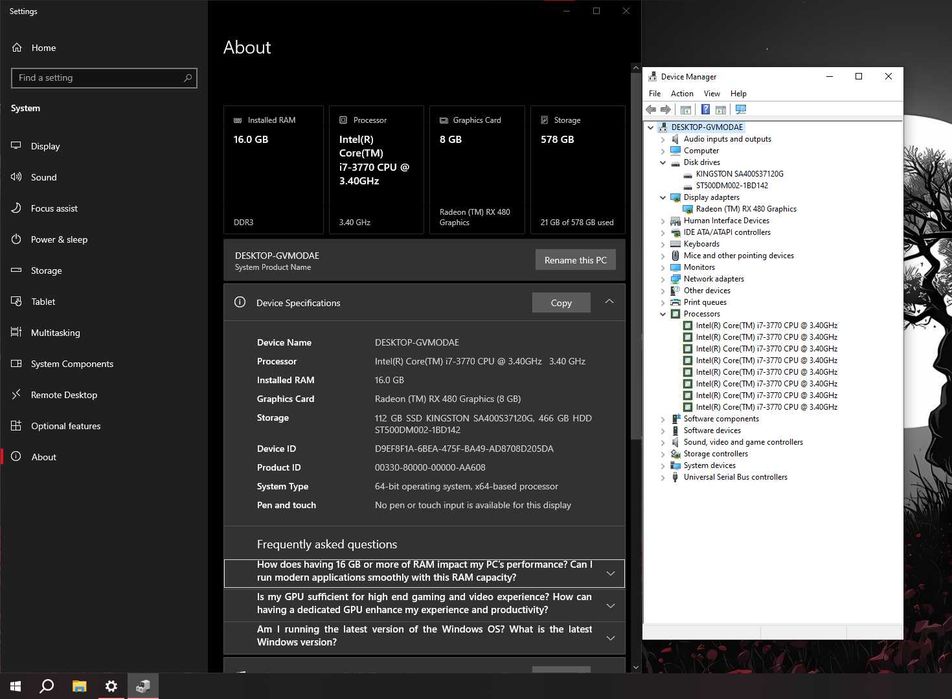Expand Audio inputs and outputs node
952x699 pixels.
[663, 139]
